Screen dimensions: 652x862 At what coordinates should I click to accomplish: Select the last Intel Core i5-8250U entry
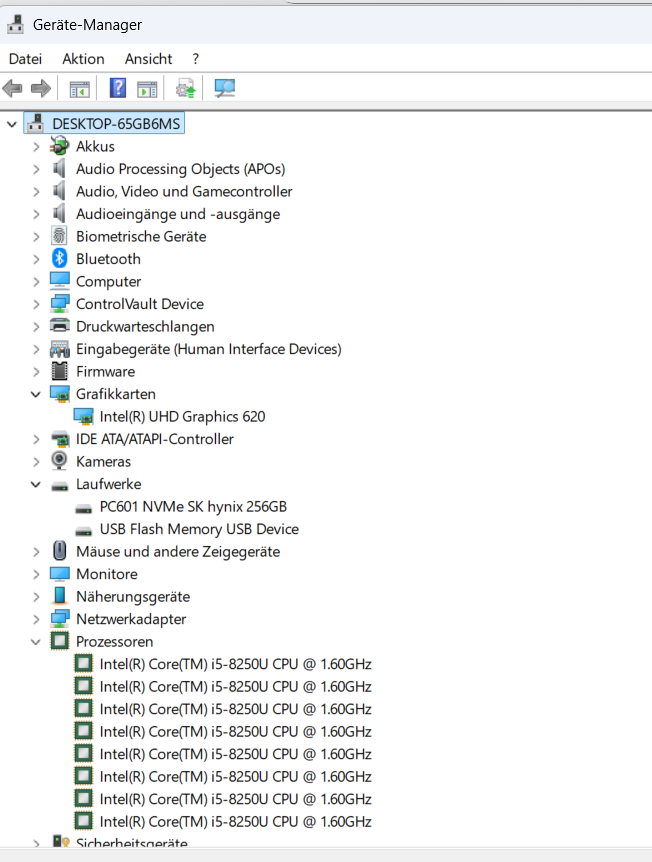point(235,821)
